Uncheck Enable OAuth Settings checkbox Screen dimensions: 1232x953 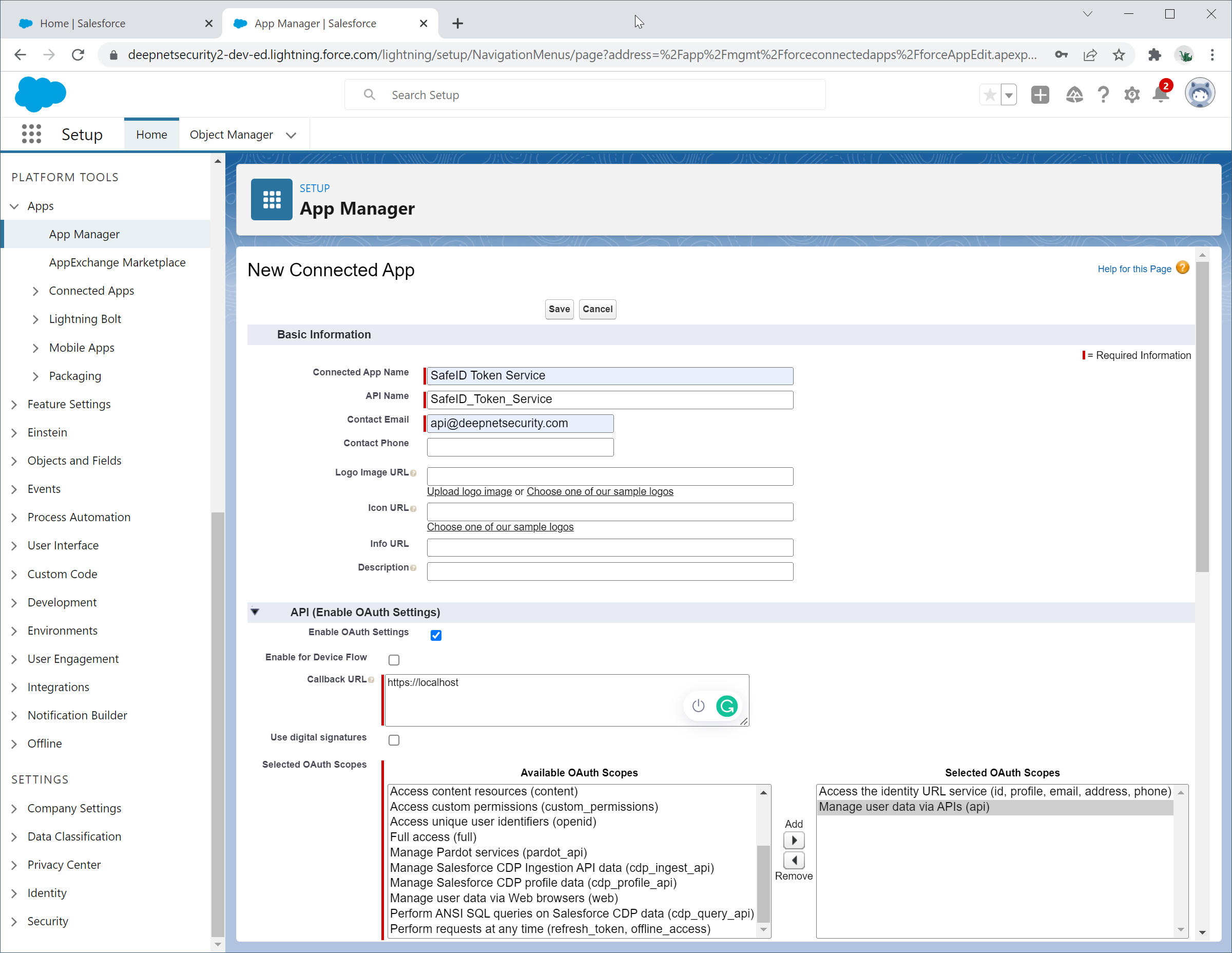[x=436, y=635]
